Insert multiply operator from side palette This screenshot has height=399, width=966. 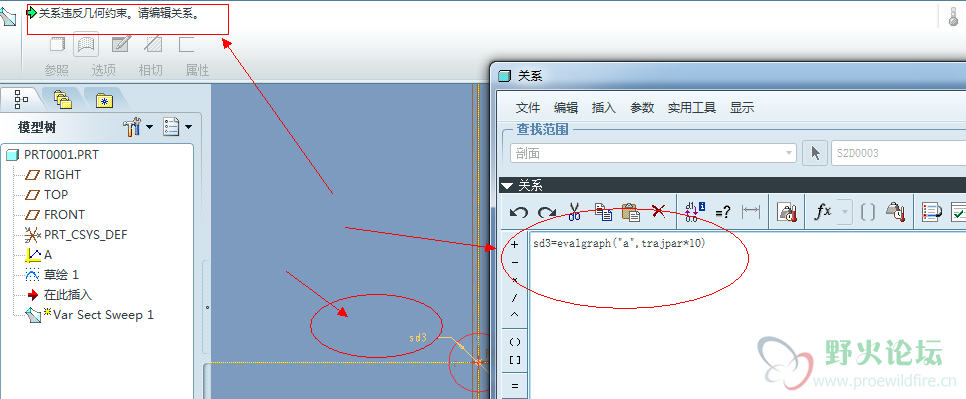click(515, 280)
